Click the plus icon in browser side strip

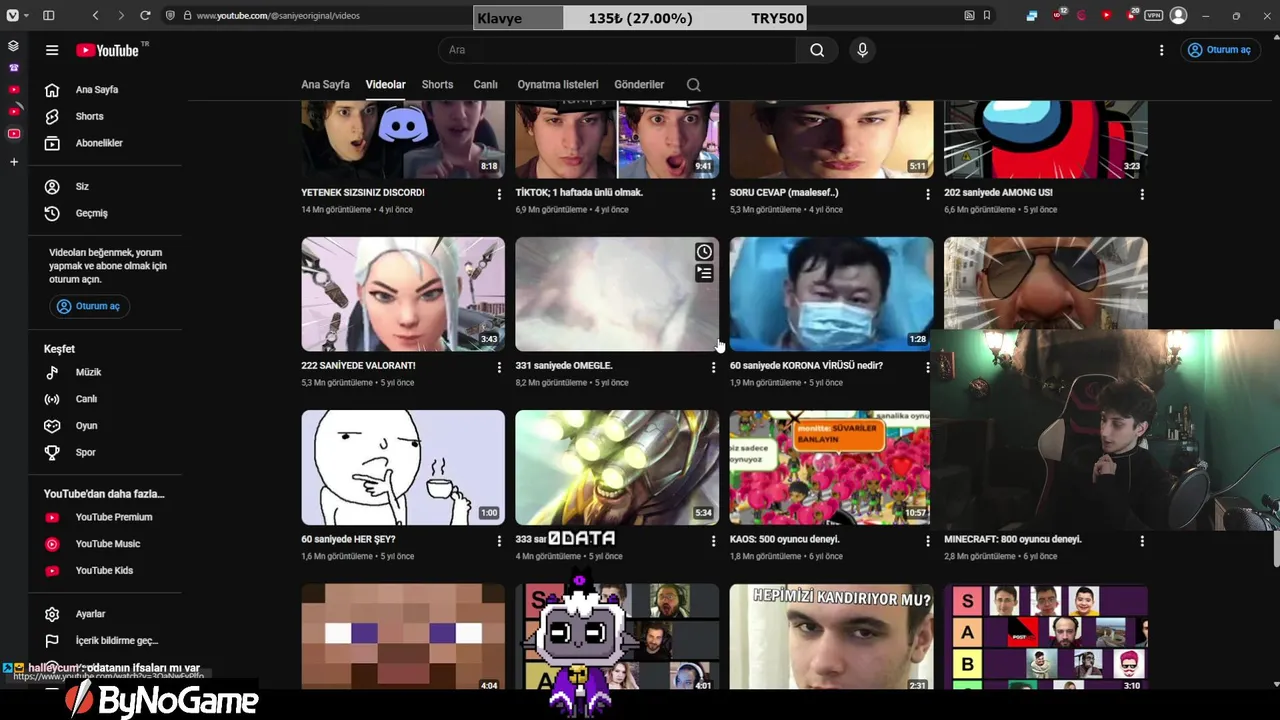tap(14, 162)
